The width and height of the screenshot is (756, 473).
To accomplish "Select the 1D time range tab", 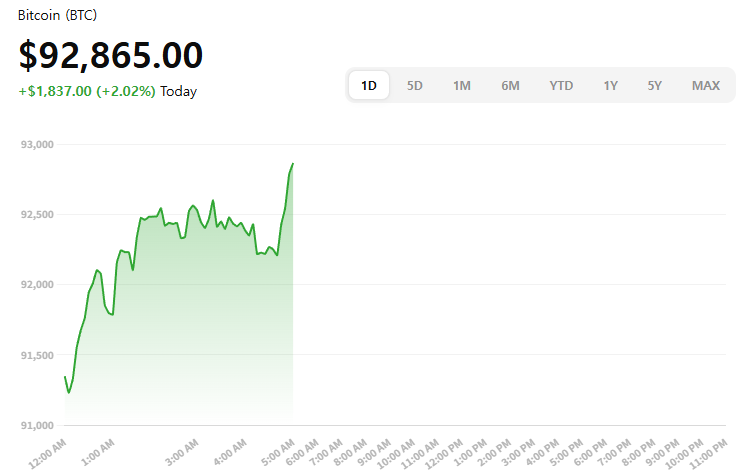I will [x=369, y=86].
